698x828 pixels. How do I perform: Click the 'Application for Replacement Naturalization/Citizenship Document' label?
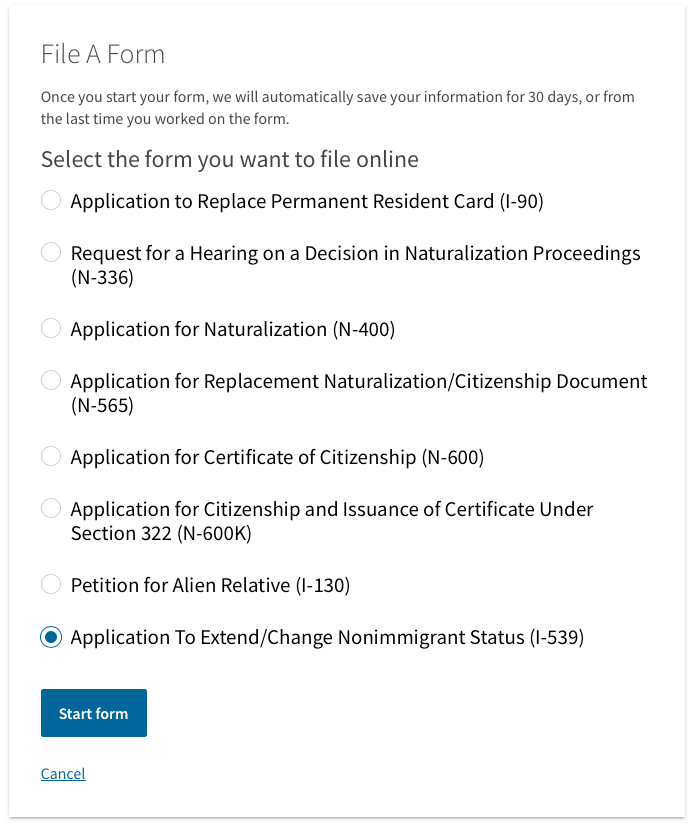pos(359,393)
